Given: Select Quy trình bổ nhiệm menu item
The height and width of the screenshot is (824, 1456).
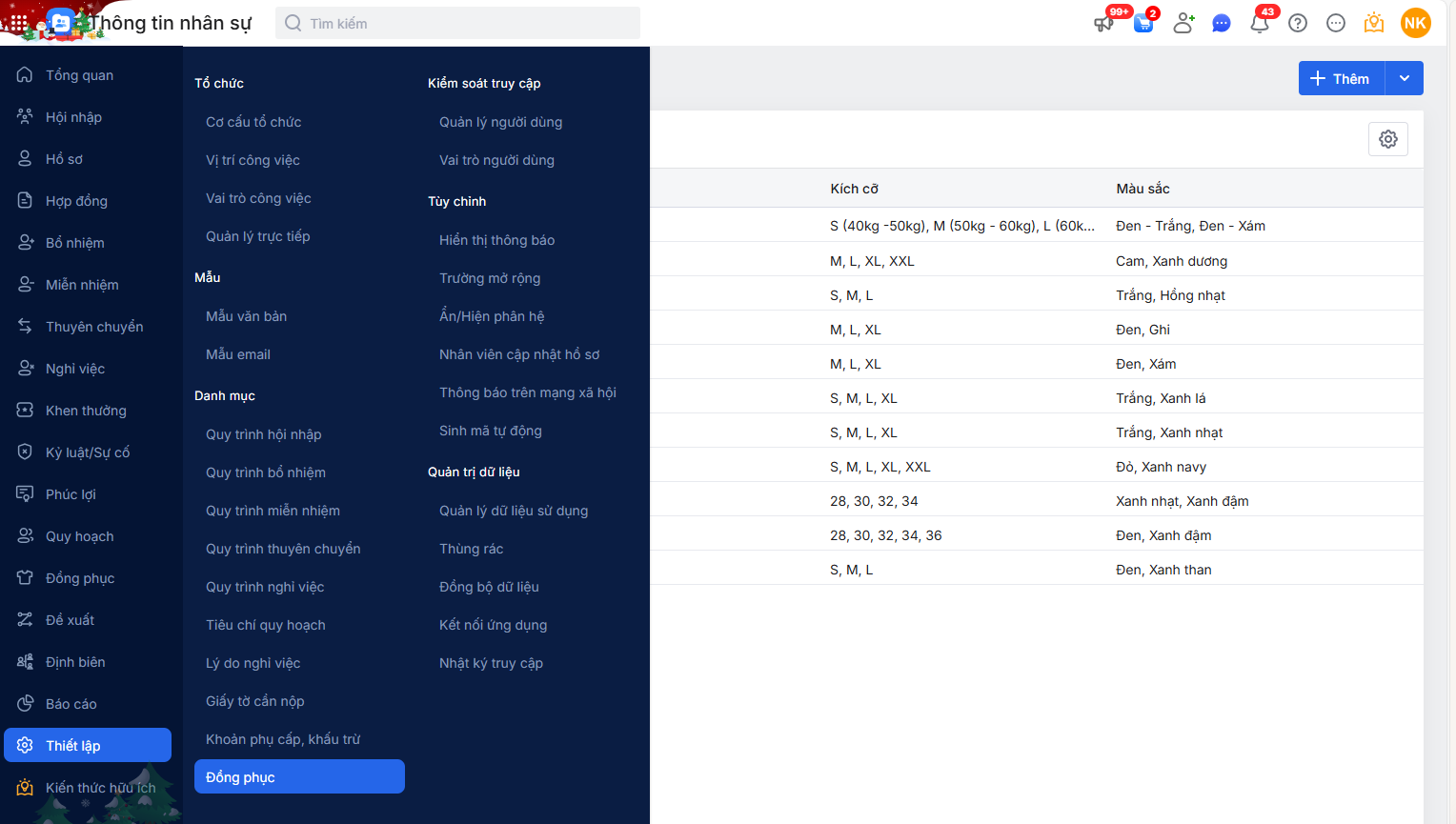Looking at the screenshot, I should tap(265, 472).
